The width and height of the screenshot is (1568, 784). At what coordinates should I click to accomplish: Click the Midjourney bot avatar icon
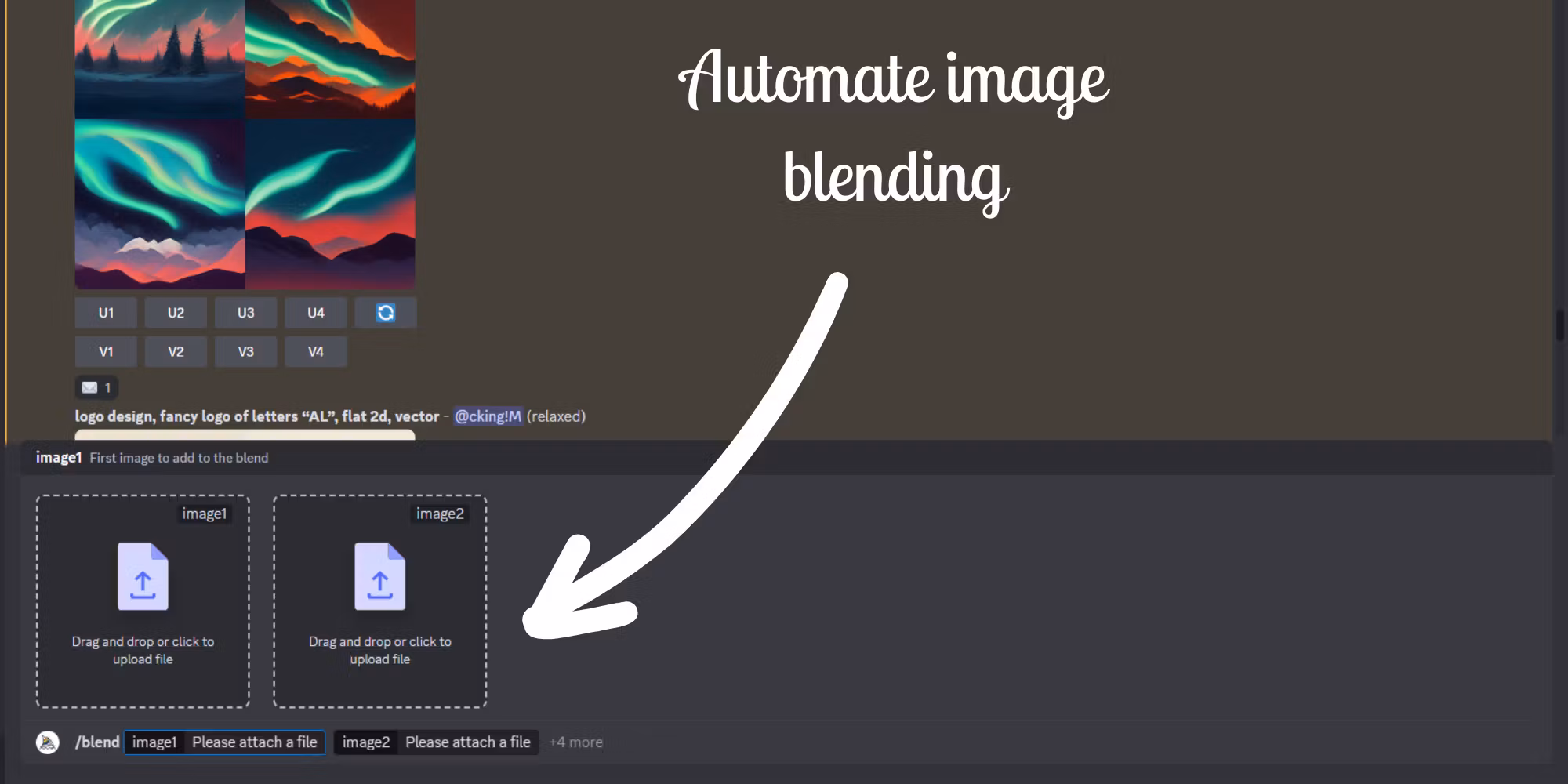48,742
